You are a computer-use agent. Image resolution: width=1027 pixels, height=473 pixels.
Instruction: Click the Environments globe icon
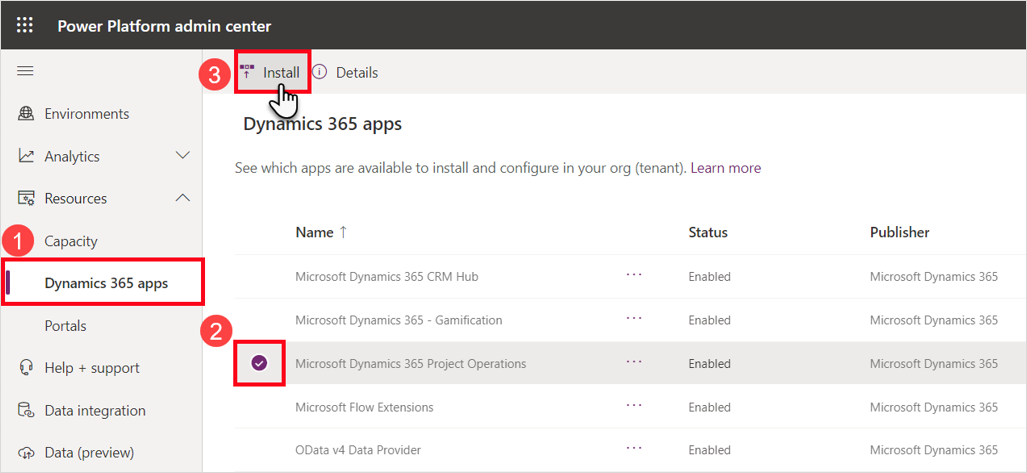(26, 114)
